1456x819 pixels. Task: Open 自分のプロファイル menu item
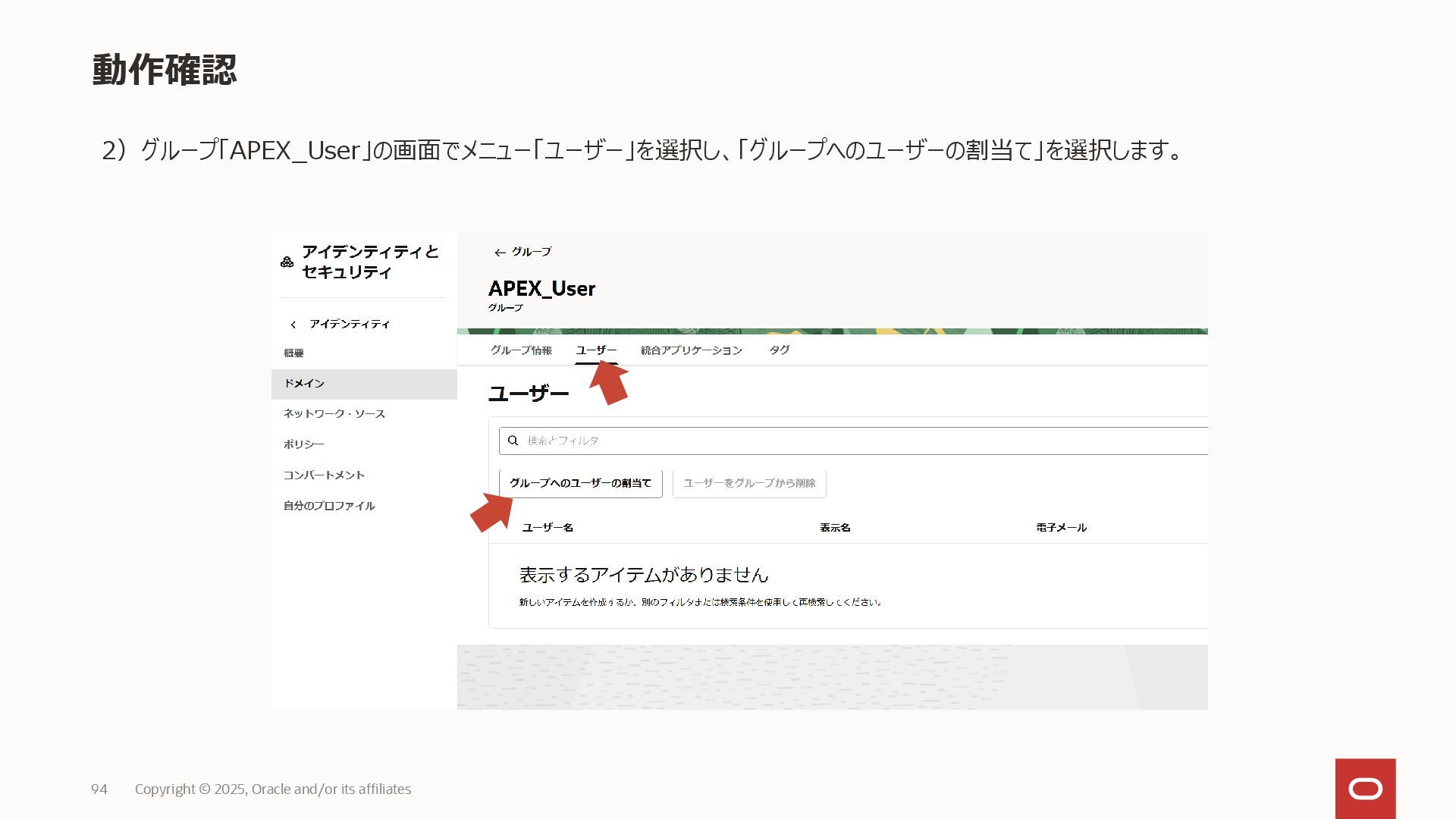point(329,506)
